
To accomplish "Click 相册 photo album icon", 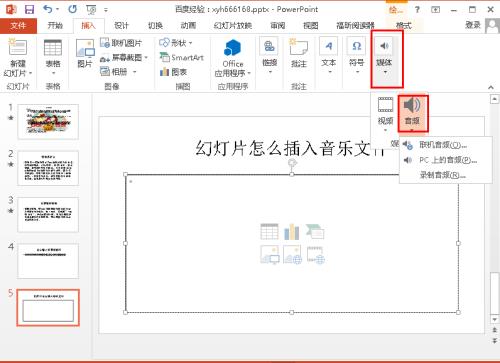I will coord(114,72).
